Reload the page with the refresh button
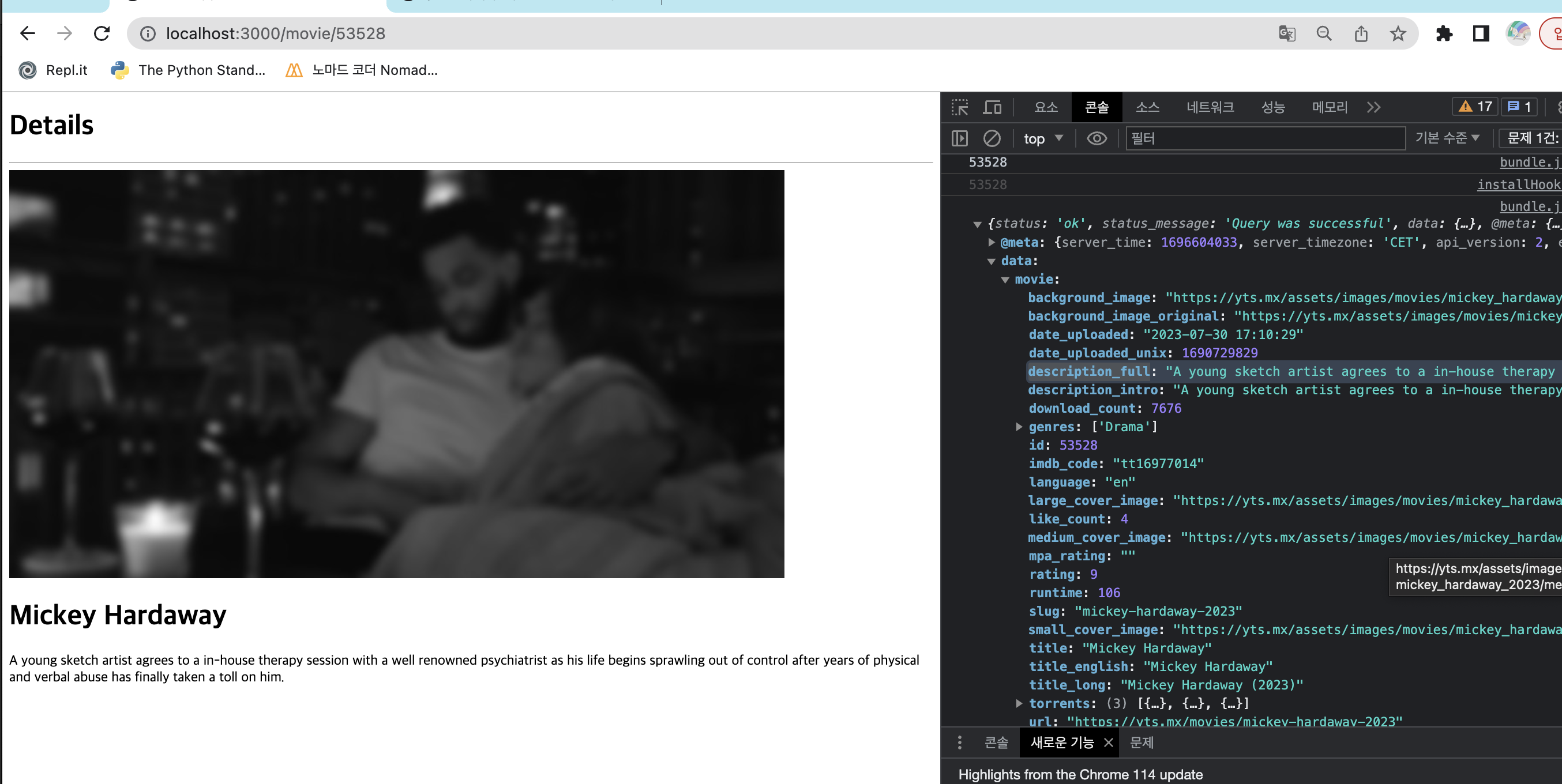The width and height of the screenshot is (1562, 784). pos(102,33)
